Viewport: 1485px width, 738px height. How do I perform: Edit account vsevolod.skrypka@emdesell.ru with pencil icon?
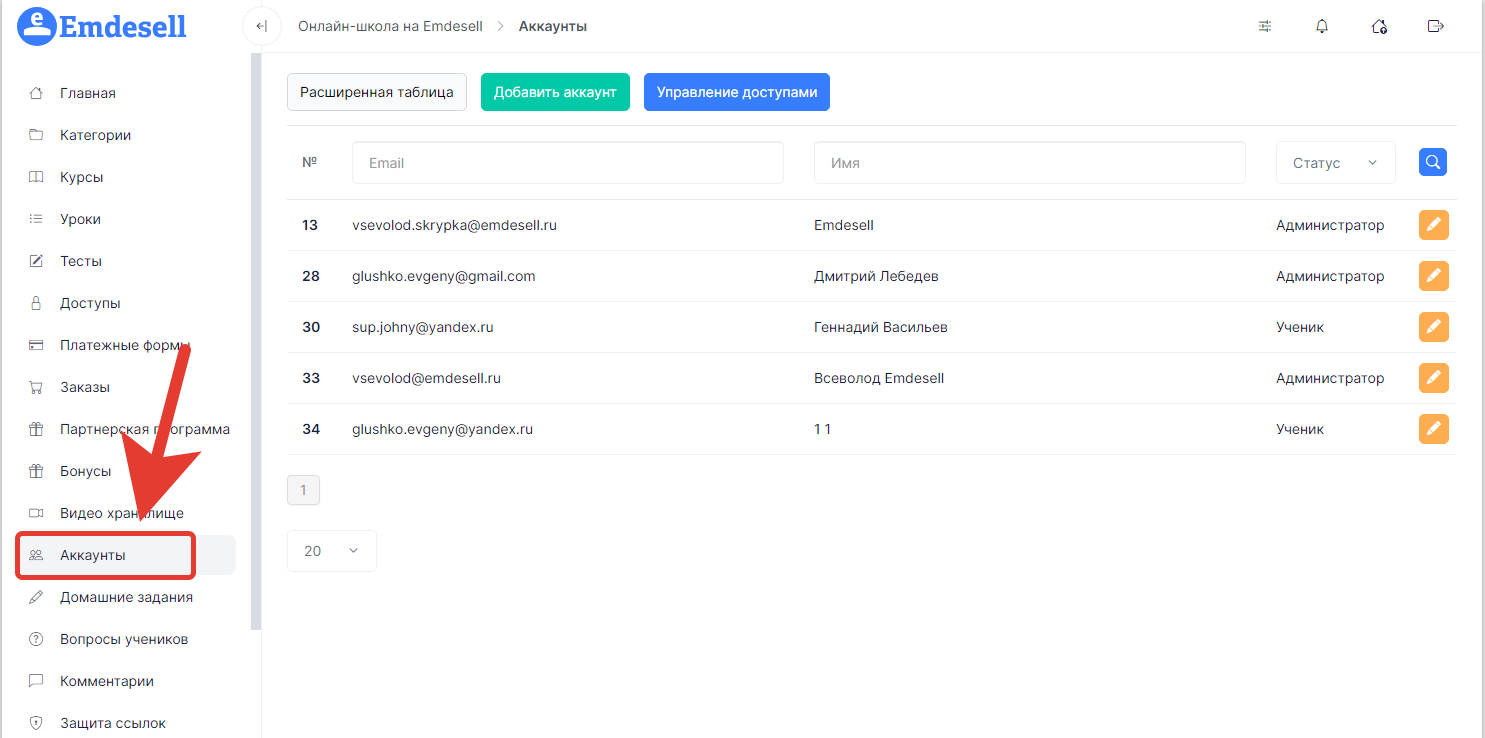tap(1433, 225)
